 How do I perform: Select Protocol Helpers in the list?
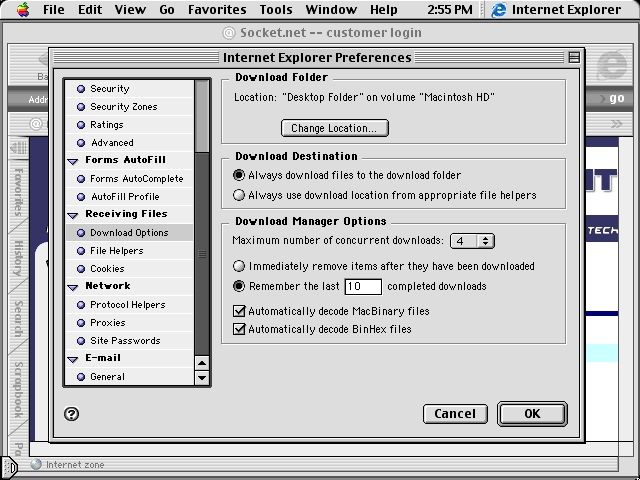pos(130,304)
